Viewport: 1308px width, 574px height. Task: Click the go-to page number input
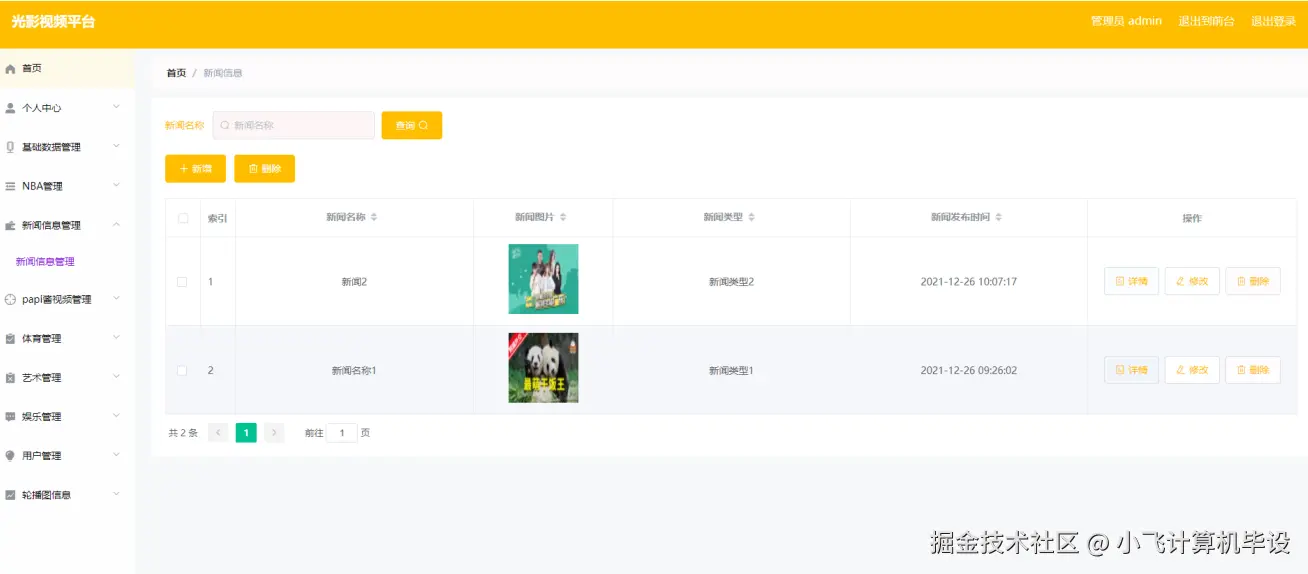[342, 433]
